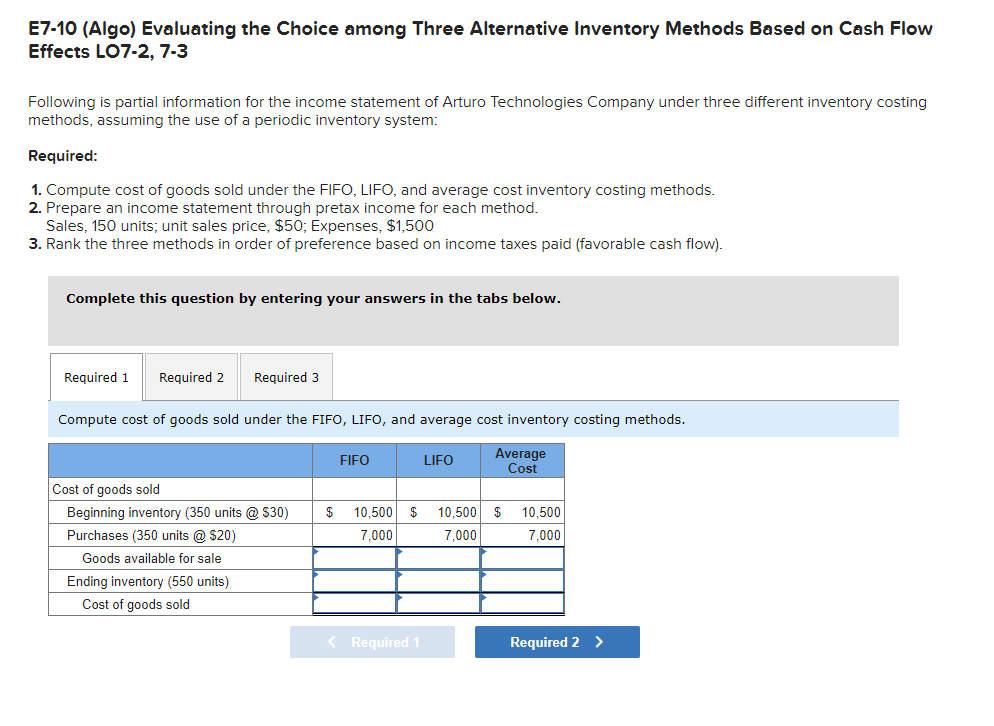The height and width of the screenshot is (726, 994).
Task: Click the grayed-out Required 1 back button
Action: click(x=372, y=641)
